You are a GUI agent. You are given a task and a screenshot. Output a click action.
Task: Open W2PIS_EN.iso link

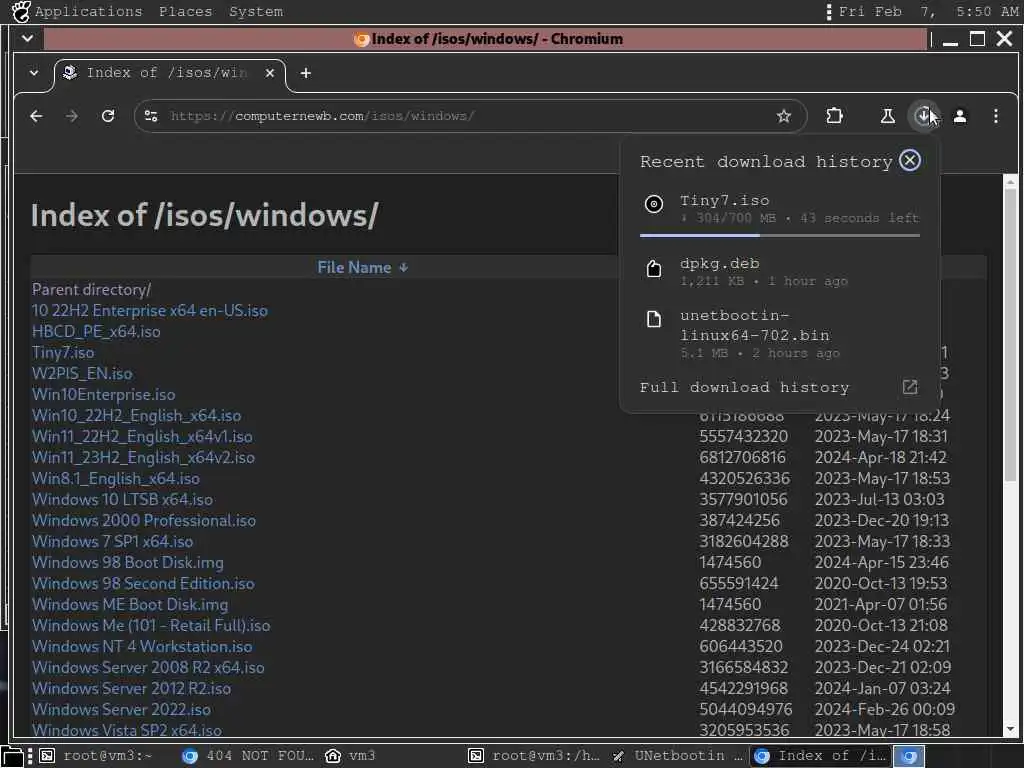[x=82, y=373]
